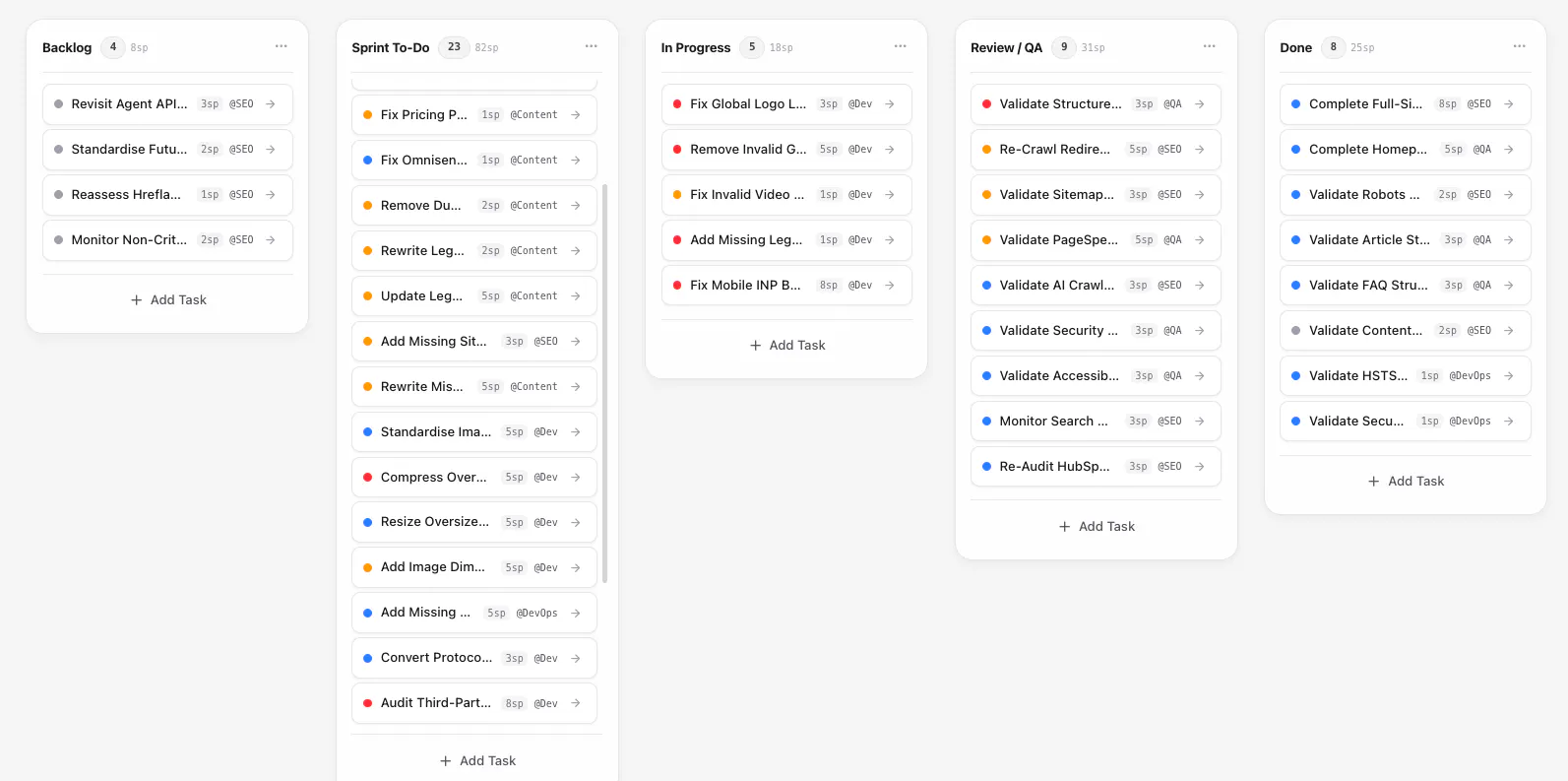This screenshot has width=1568, height=781.
Task: Open the In Progress column options menu
Action: pos(901,46)
